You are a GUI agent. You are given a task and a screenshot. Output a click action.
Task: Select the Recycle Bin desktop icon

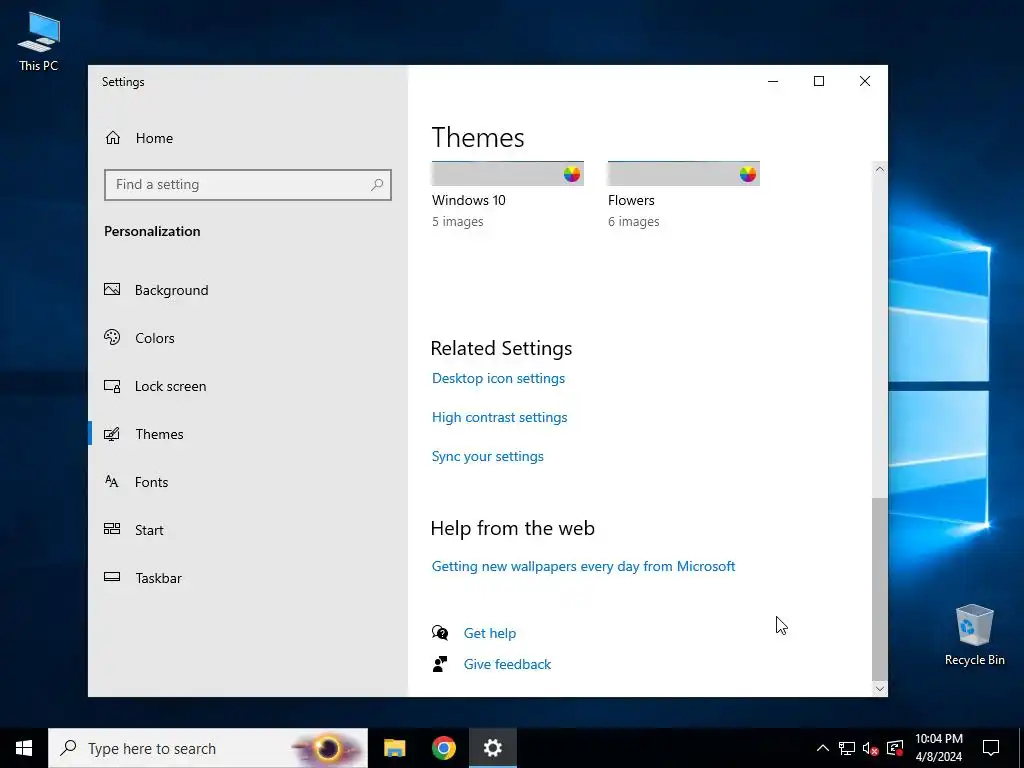click(x=974, y=635)
